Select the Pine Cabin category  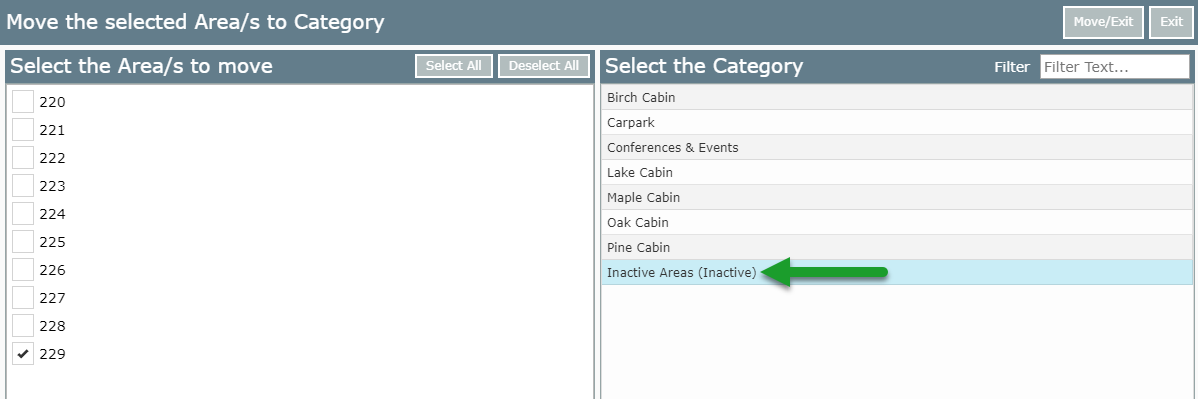(x=896, y=248)
